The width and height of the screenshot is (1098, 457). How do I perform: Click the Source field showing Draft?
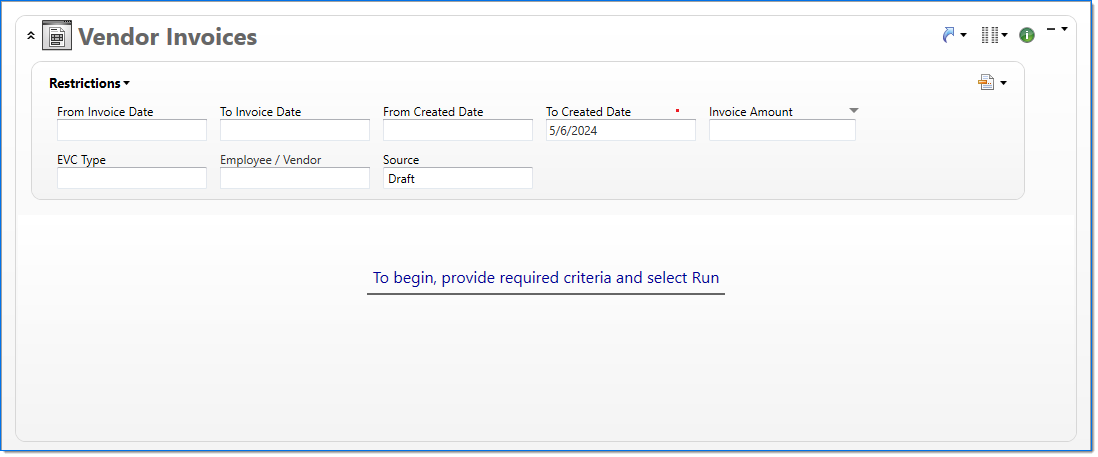pyautogui.click(x=458, y=178)
